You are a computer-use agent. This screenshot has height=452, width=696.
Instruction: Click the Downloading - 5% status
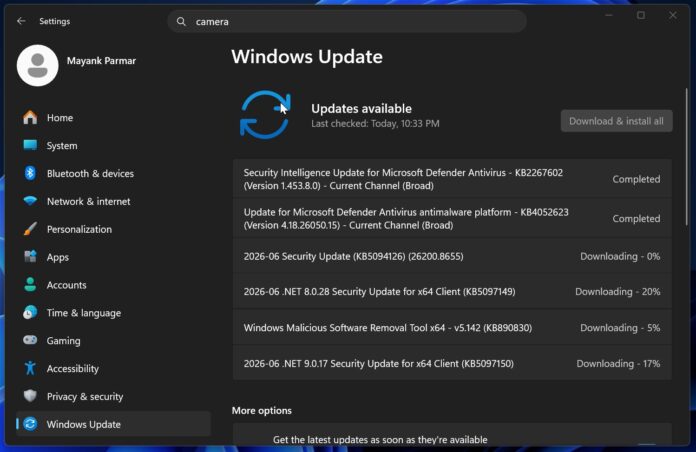coord(620,328)
